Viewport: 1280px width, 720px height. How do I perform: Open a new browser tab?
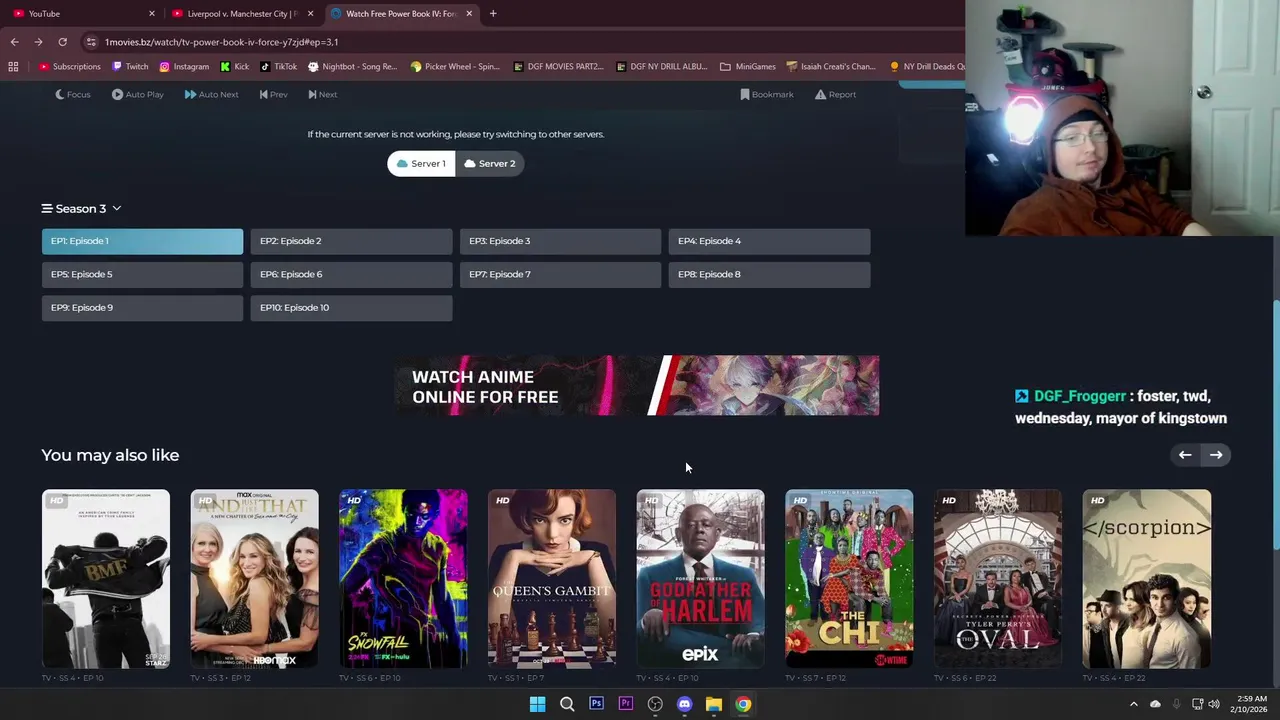coord(493,14)
